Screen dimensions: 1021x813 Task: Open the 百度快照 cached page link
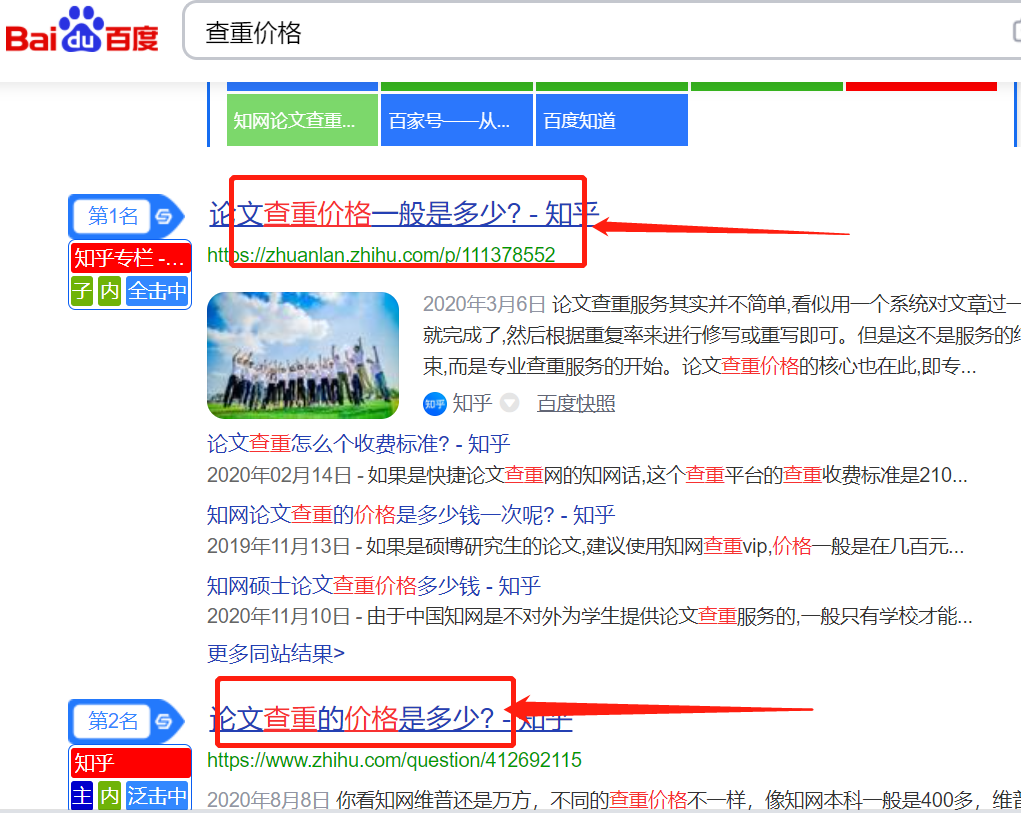(576, 404)
